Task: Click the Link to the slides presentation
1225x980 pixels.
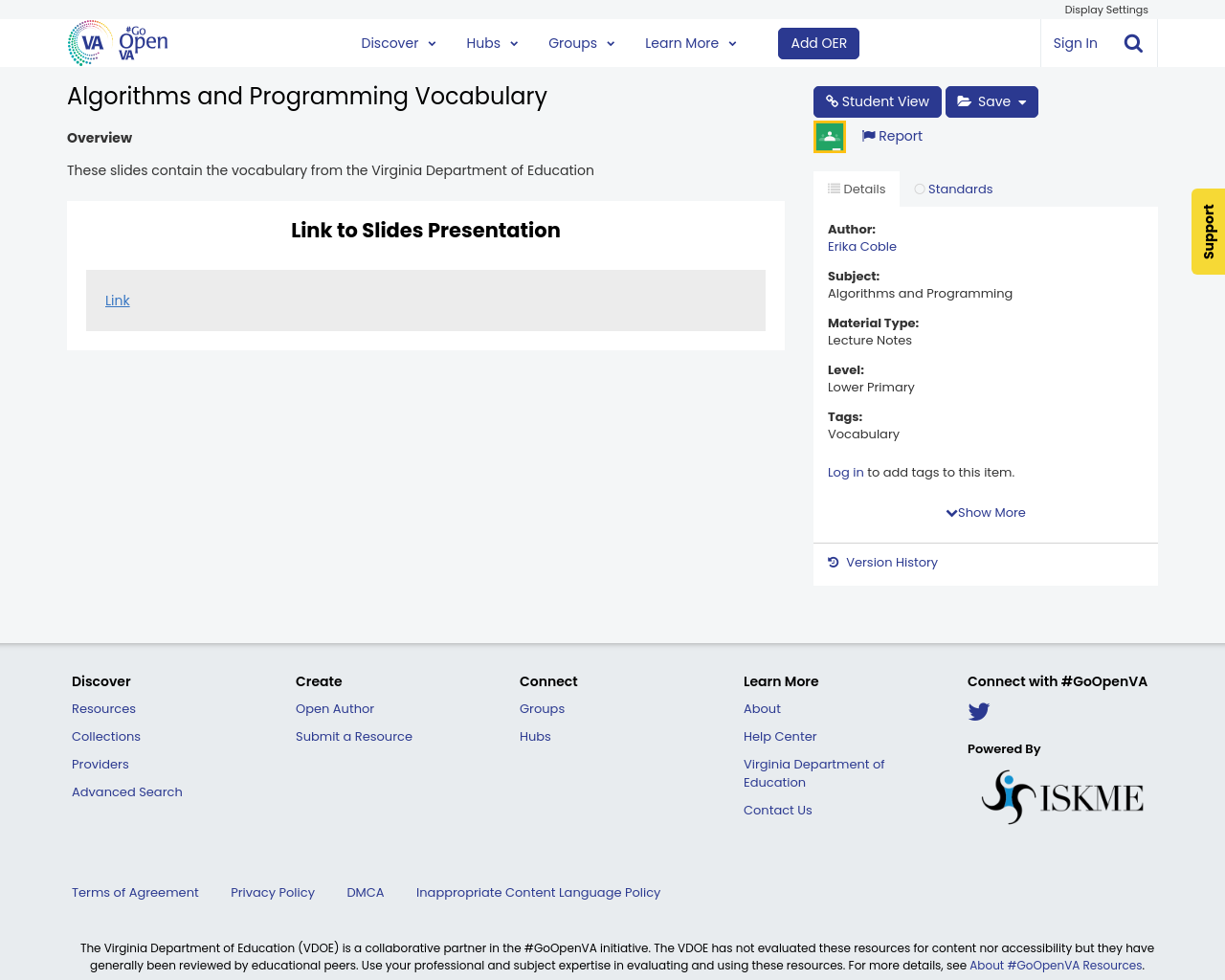Action: (x=117, y=300)
